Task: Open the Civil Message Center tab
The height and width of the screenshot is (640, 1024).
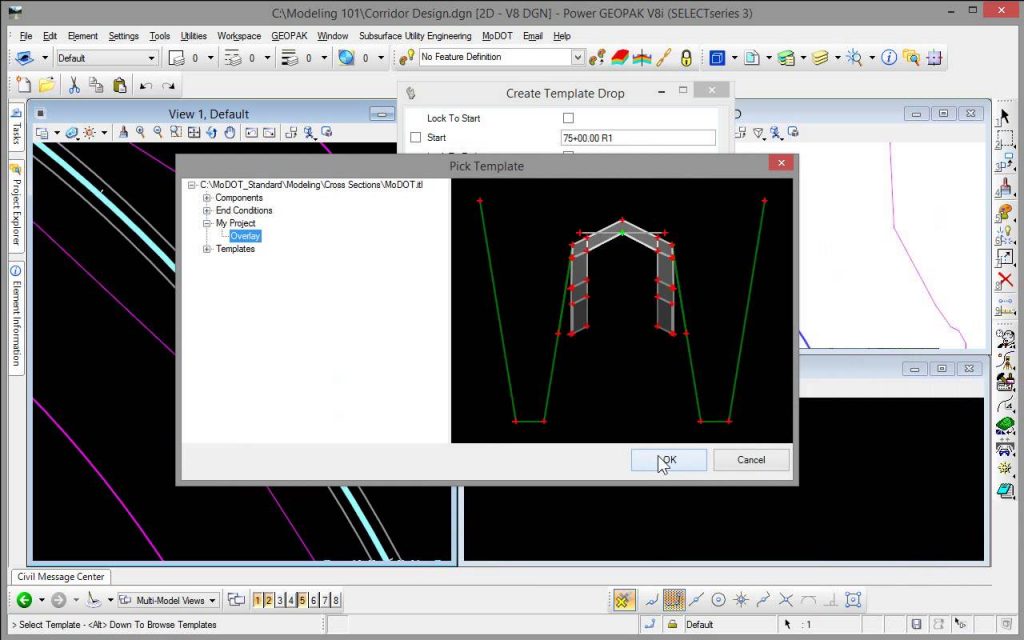Action: 61,577
